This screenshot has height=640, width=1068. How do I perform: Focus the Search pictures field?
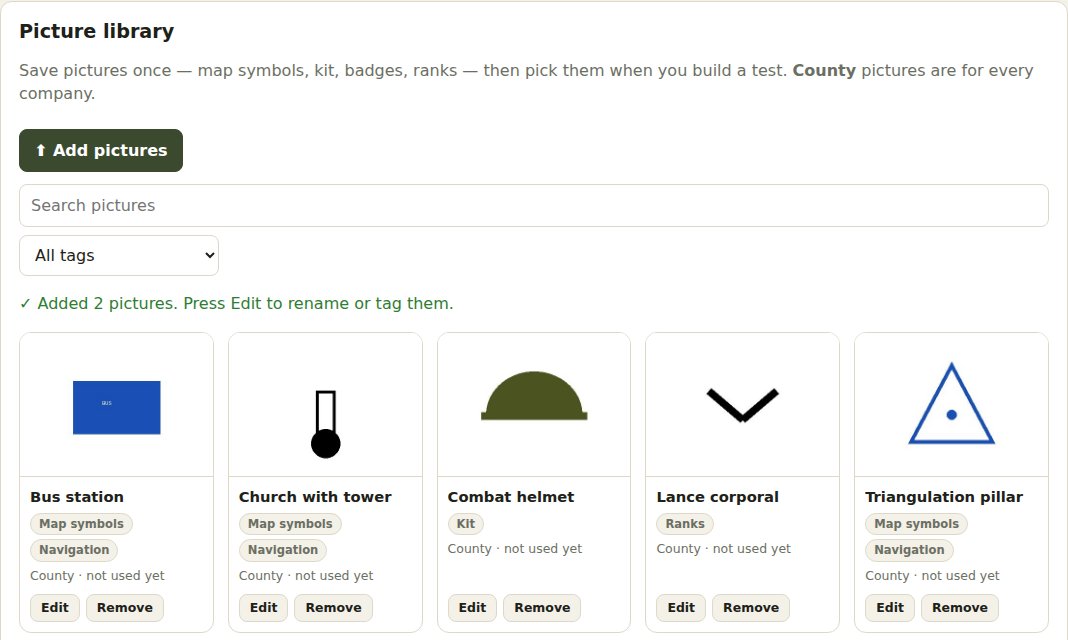[534, 206]
